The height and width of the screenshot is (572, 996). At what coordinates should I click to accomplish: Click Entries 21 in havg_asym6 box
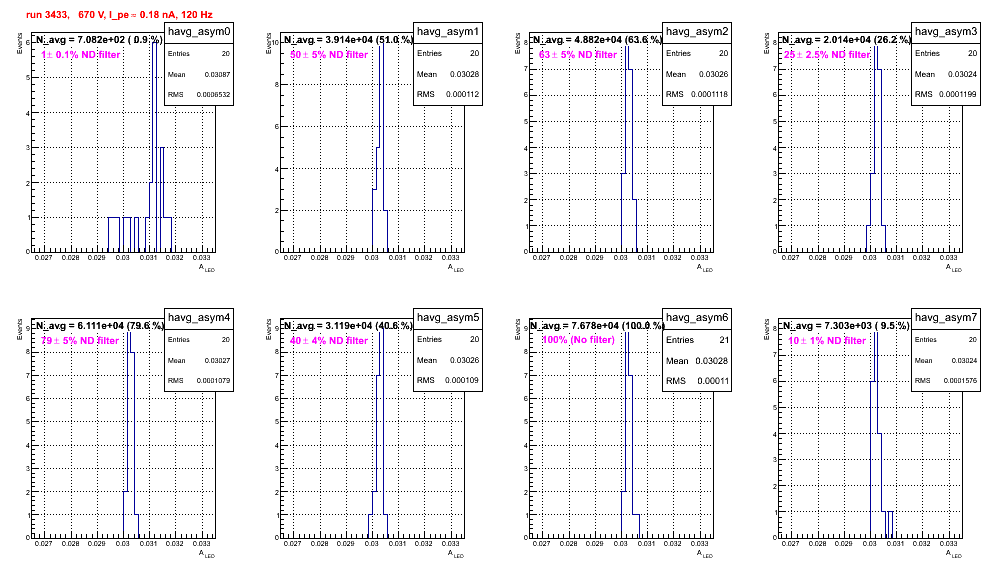coord(697,340)
